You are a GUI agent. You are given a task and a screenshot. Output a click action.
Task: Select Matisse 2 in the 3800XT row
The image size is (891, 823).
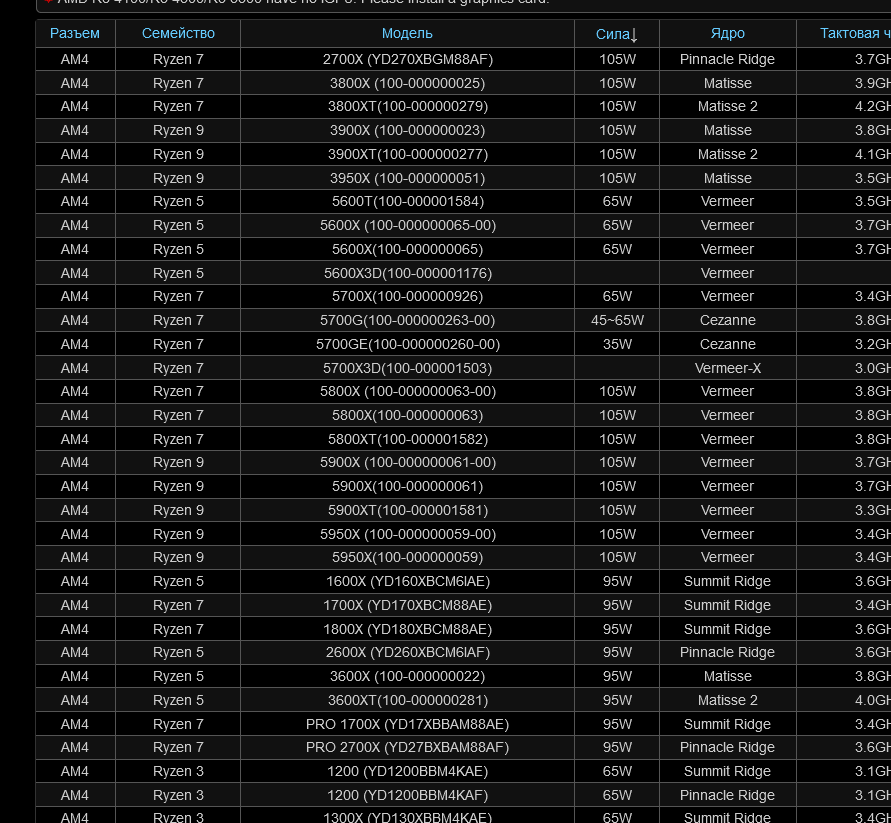[x=727, y=106]
